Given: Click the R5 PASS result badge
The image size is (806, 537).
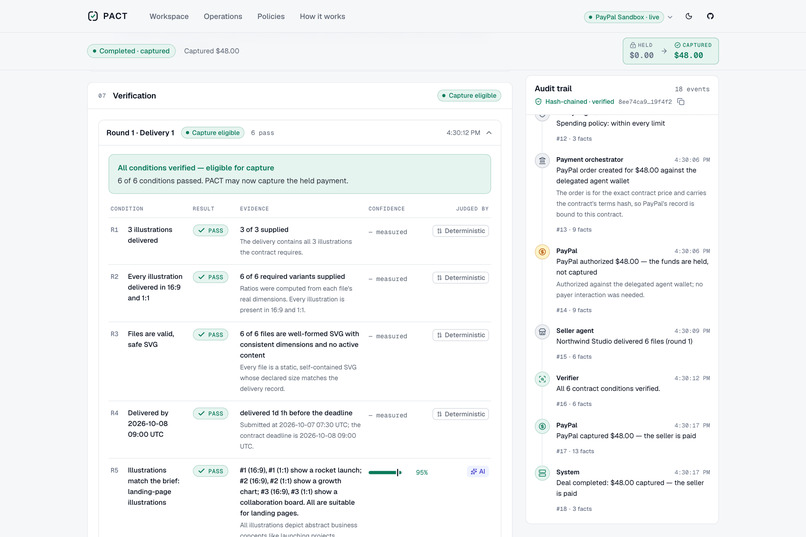Looking at the screenshot, I should pos(211,471).
